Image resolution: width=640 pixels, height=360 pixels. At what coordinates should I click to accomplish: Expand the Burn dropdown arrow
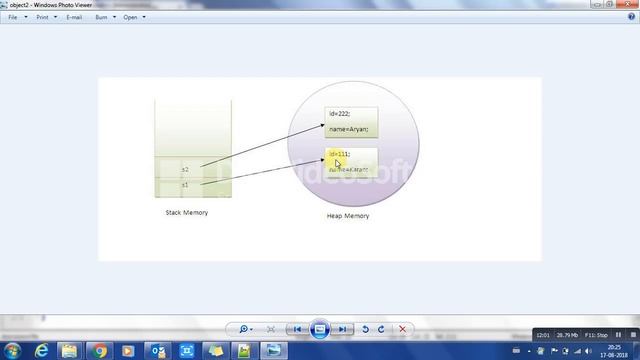point(114,17)
